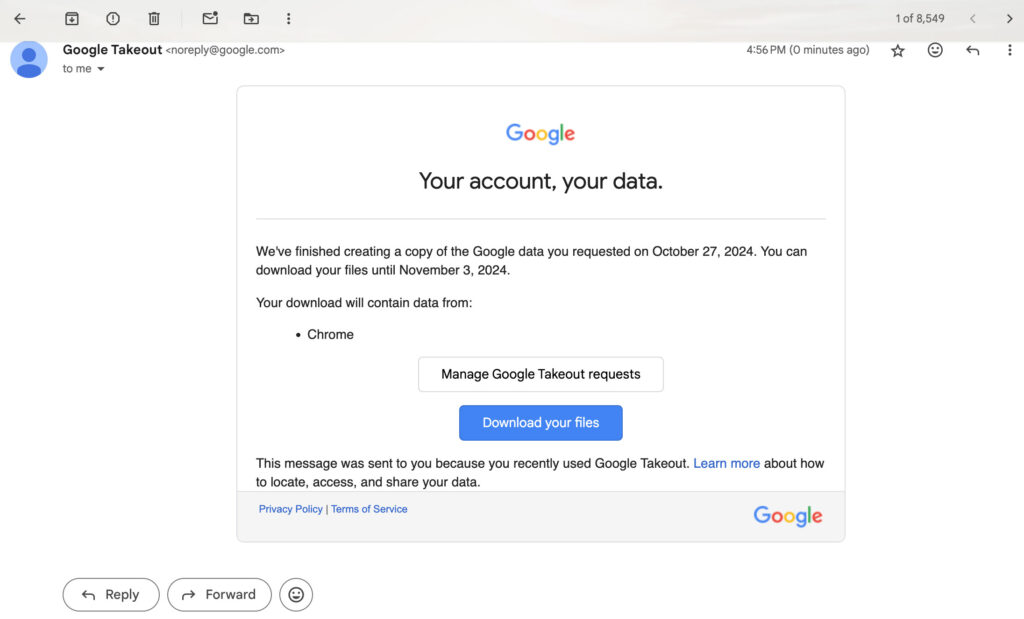The image size is (1024, 619).
Task: Click "Manage Google Takeout requests"
Action: coord(540,374)
